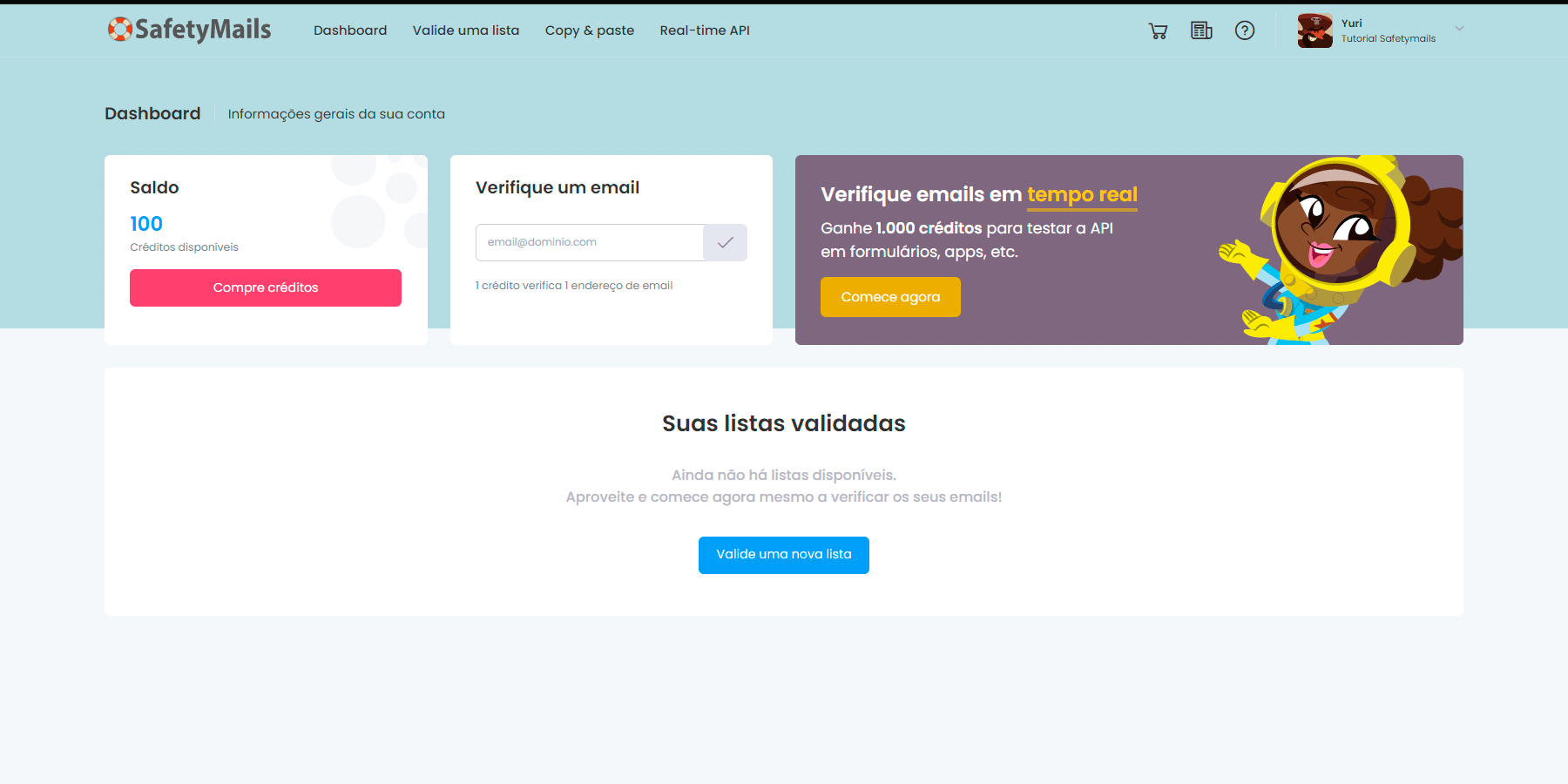Screen dimensions: 1568x784
Task: Go to Dashboard menu item
Action: tap(350, 30)
